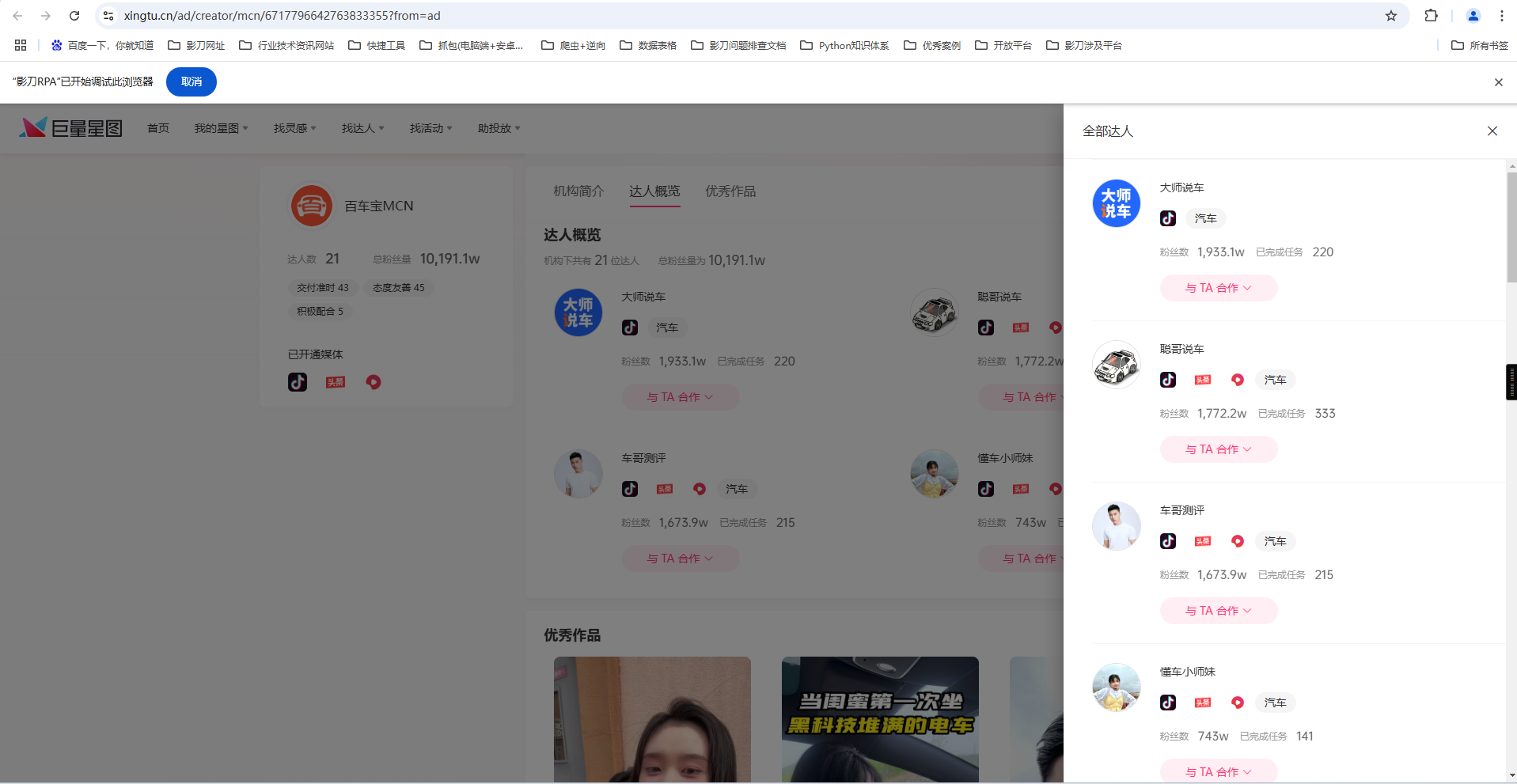
Task: Click Toutiao icon under 聪哥说车 in side panel
Action: (x=1203, y=380)
